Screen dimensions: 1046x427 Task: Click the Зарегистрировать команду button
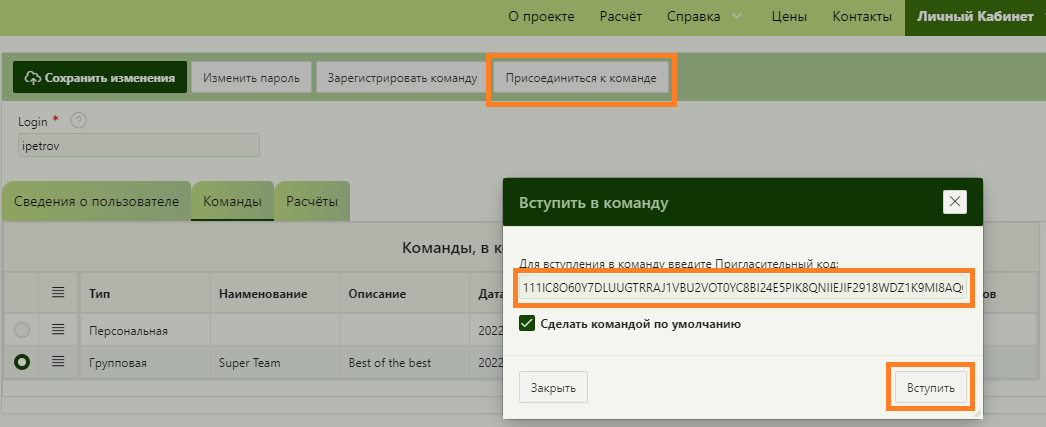(402, 78)
